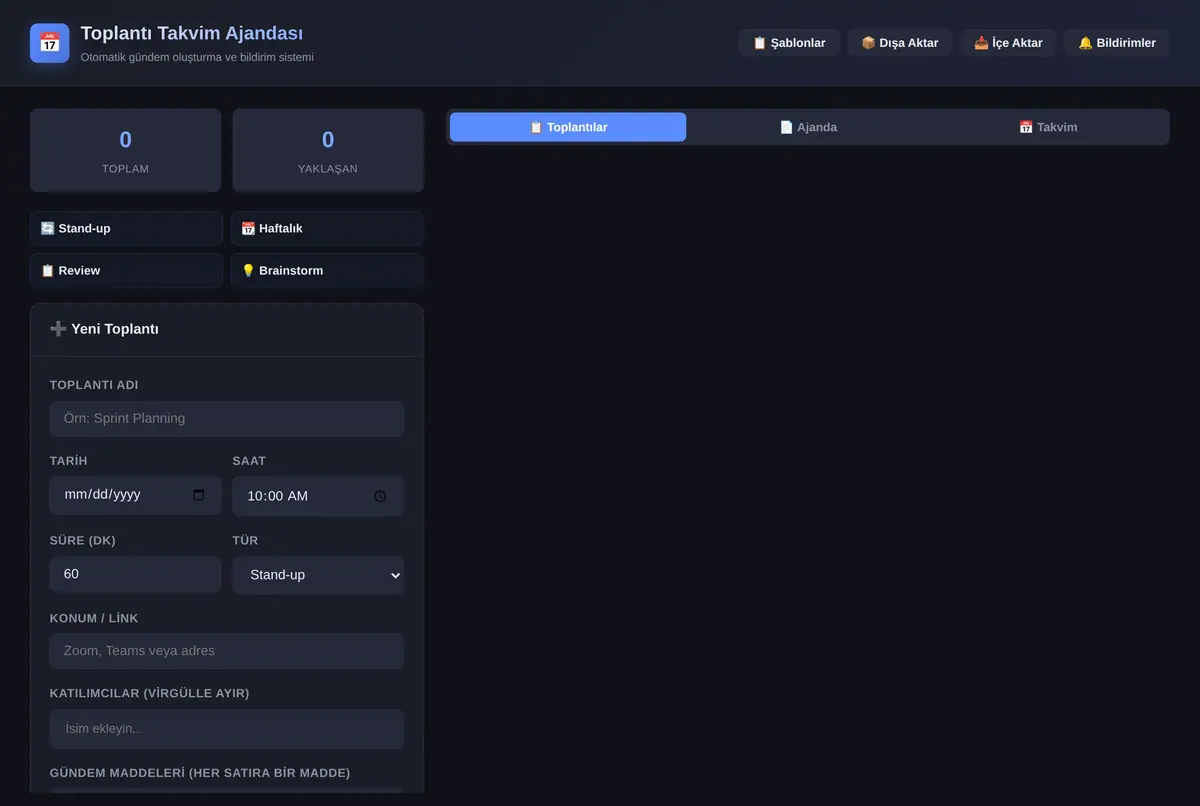Switch to the Takvim tab
The image size is (1200, 806).
[1048, 127]
